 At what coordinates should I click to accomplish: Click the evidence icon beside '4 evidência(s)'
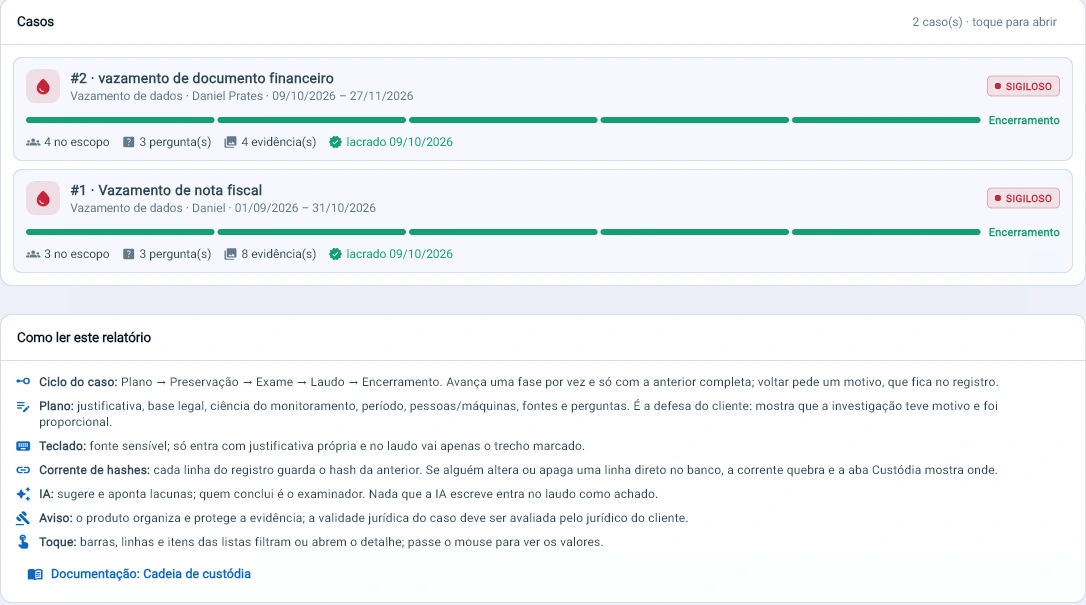coord(231,142)
